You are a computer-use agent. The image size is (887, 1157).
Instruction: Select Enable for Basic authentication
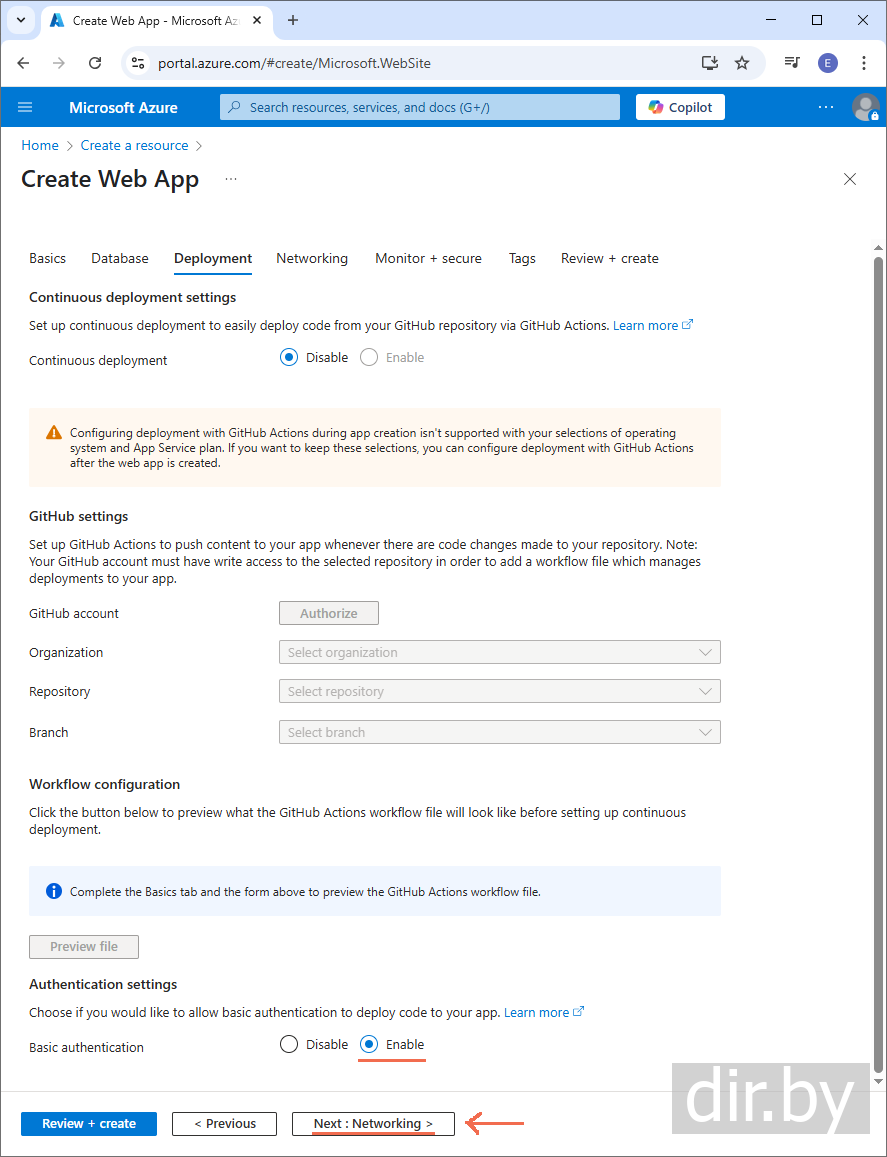369,1045
